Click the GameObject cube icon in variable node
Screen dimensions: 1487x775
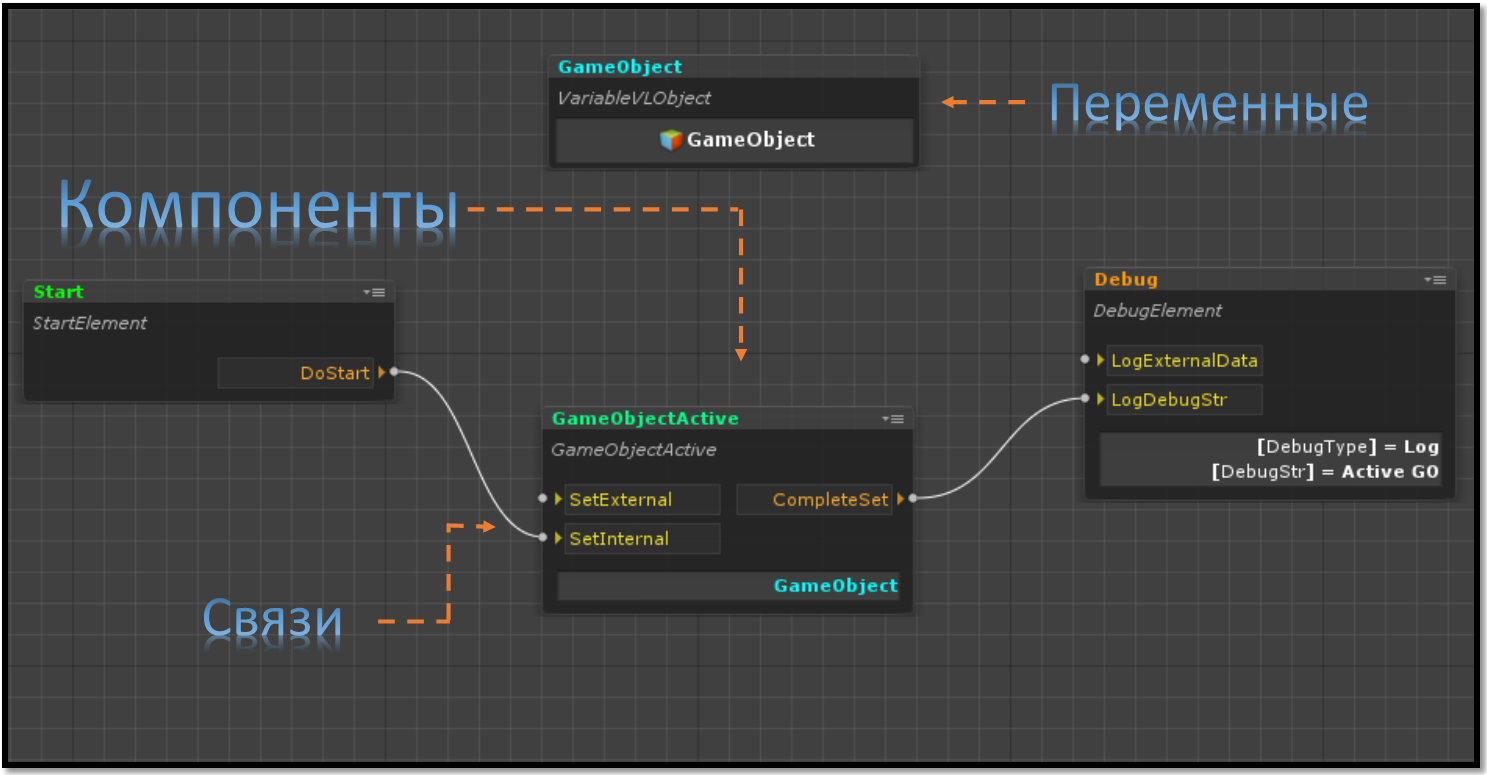(671, 140)
